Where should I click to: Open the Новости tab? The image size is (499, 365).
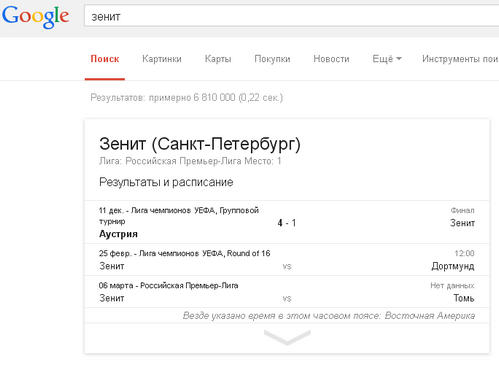tap(331, 59)
